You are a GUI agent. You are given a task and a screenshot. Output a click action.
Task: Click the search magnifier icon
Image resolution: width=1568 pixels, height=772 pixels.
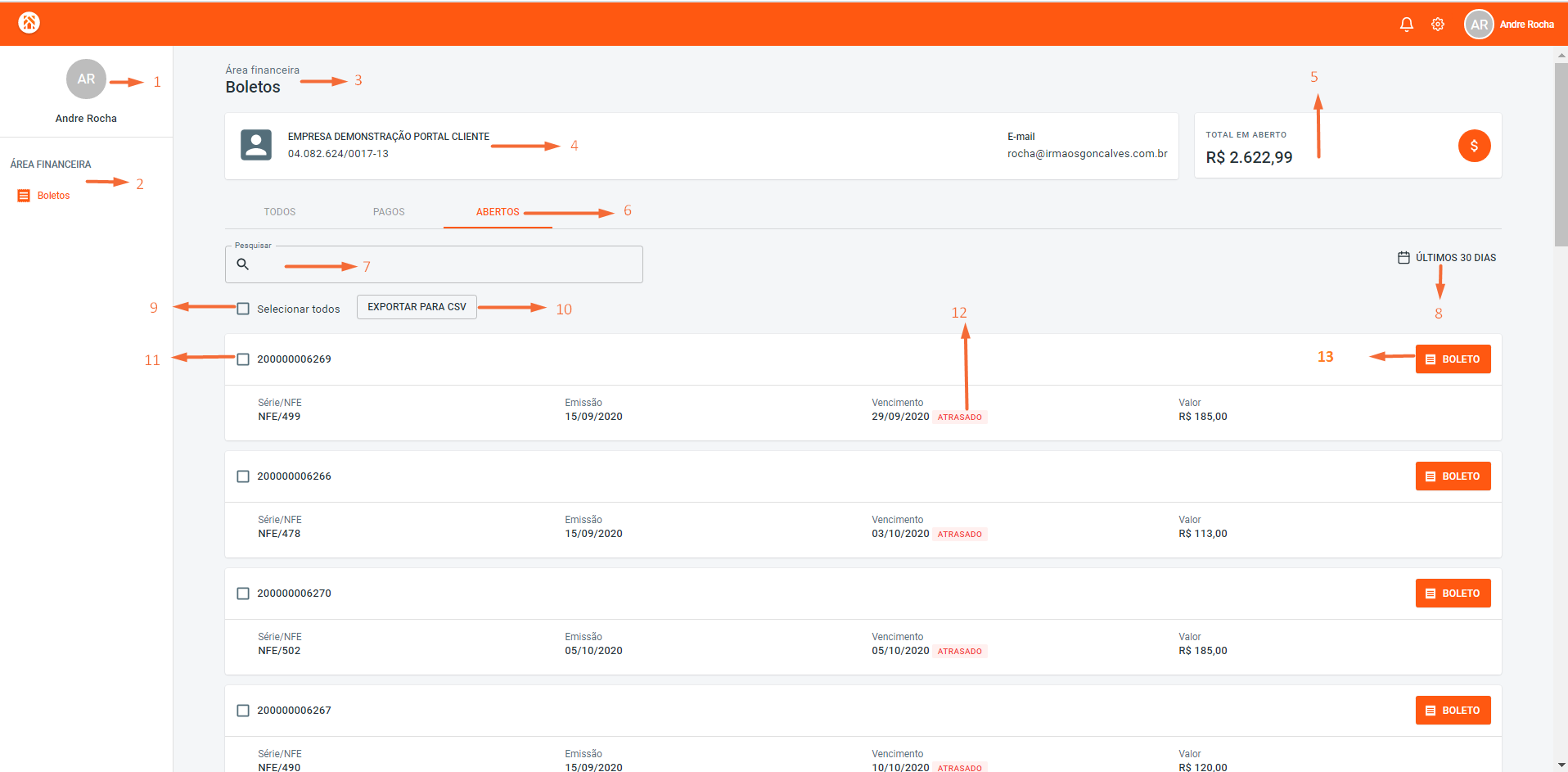tap(243, 264)
